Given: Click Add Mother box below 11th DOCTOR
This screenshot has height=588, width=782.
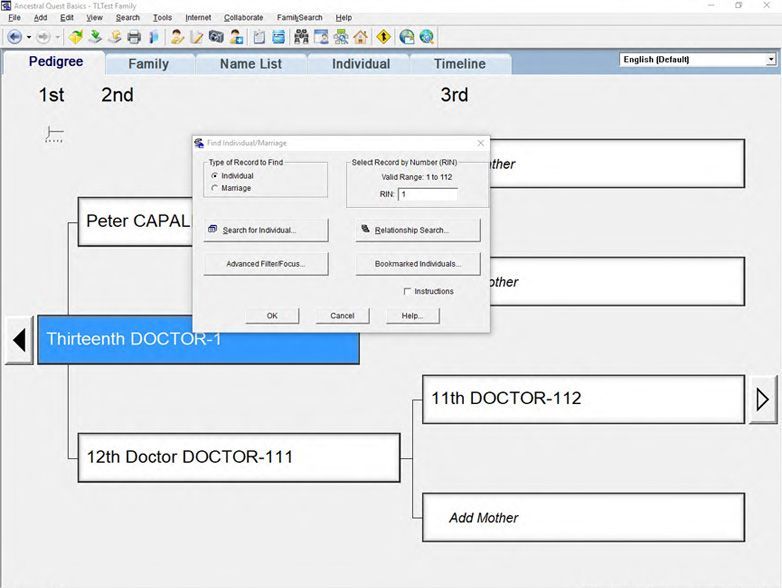Looking at the screenshot, I should point(584,517).
